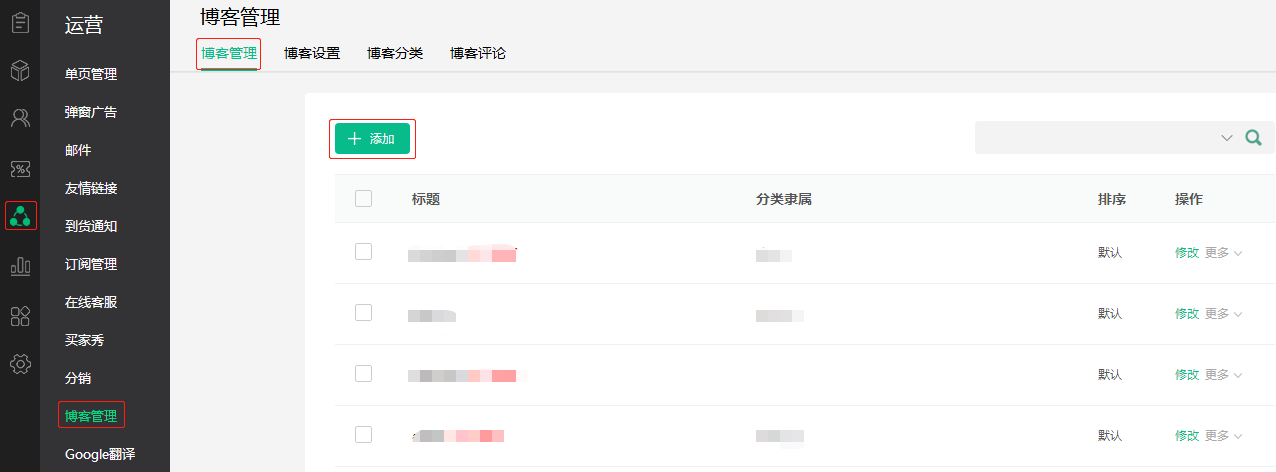Viewport: 1276px width, 472px height.
Task: Open 在线客服 in the left menu
Action: pos(91,302)
